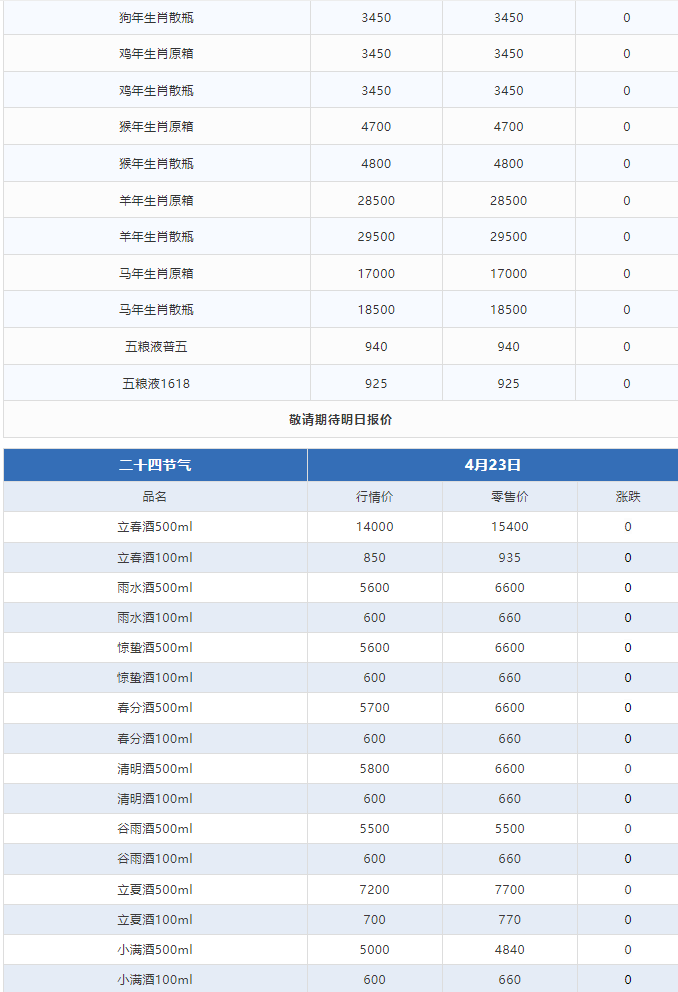Click the 立春酒500ml product name
This screenshot has height=992, width=678.
(x=155, y=527)
